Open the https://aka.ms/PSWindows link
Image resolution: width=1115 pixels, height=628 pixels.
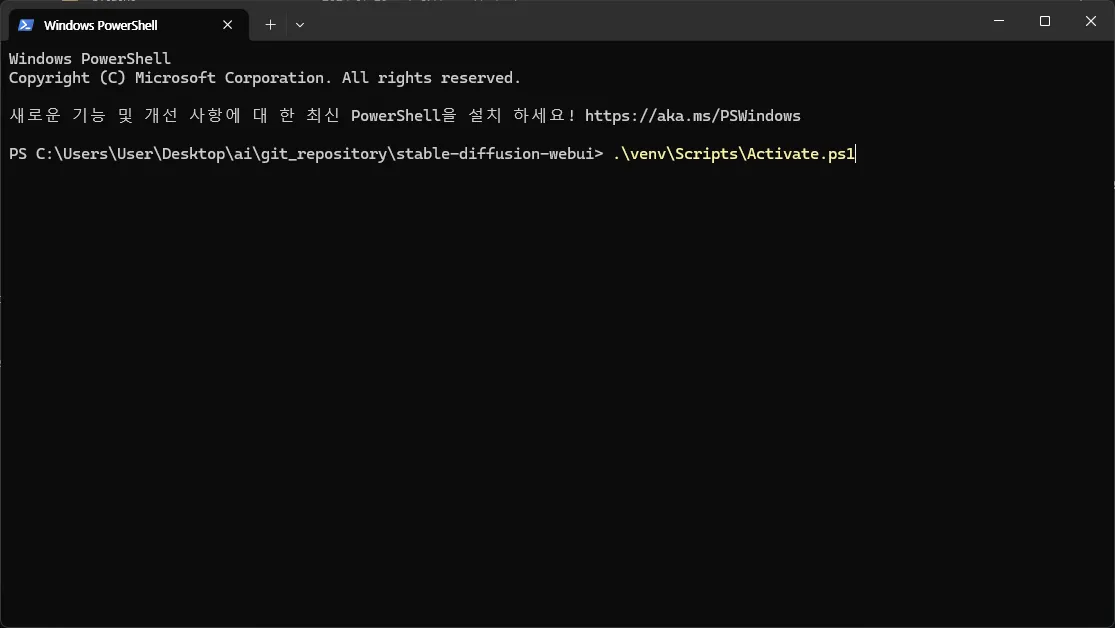click(x=693, y=115)
